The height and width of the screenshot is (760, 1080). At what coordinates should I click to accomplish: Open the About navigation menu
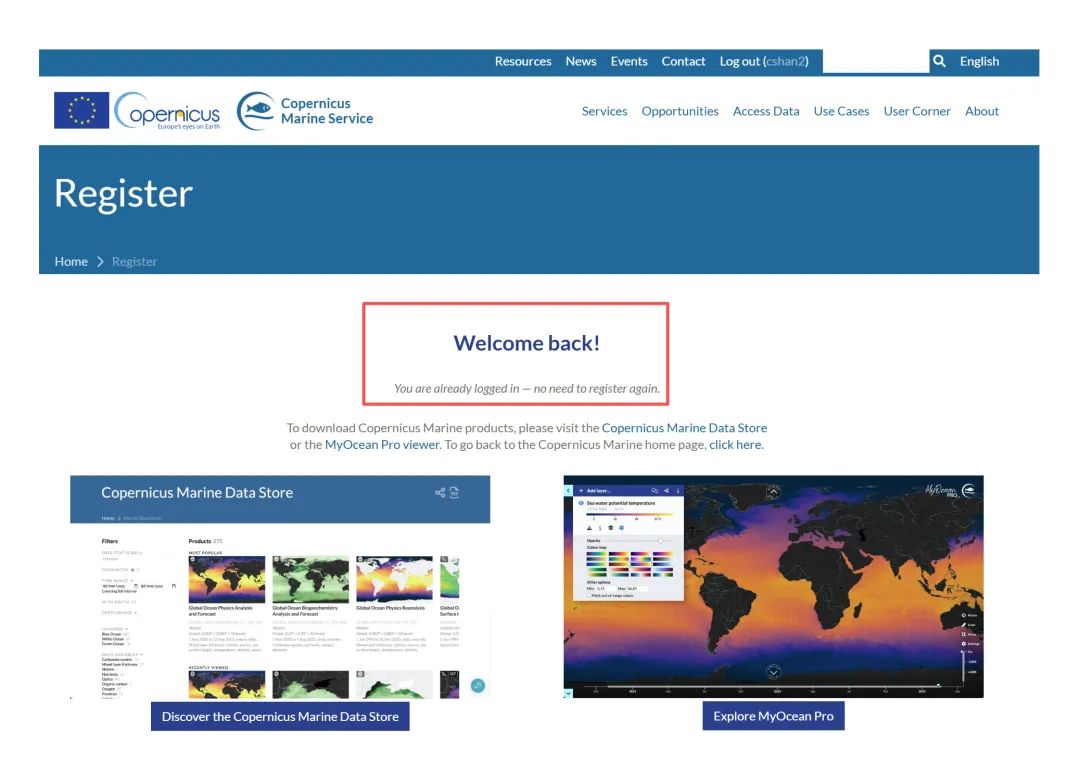click(982, 111)
